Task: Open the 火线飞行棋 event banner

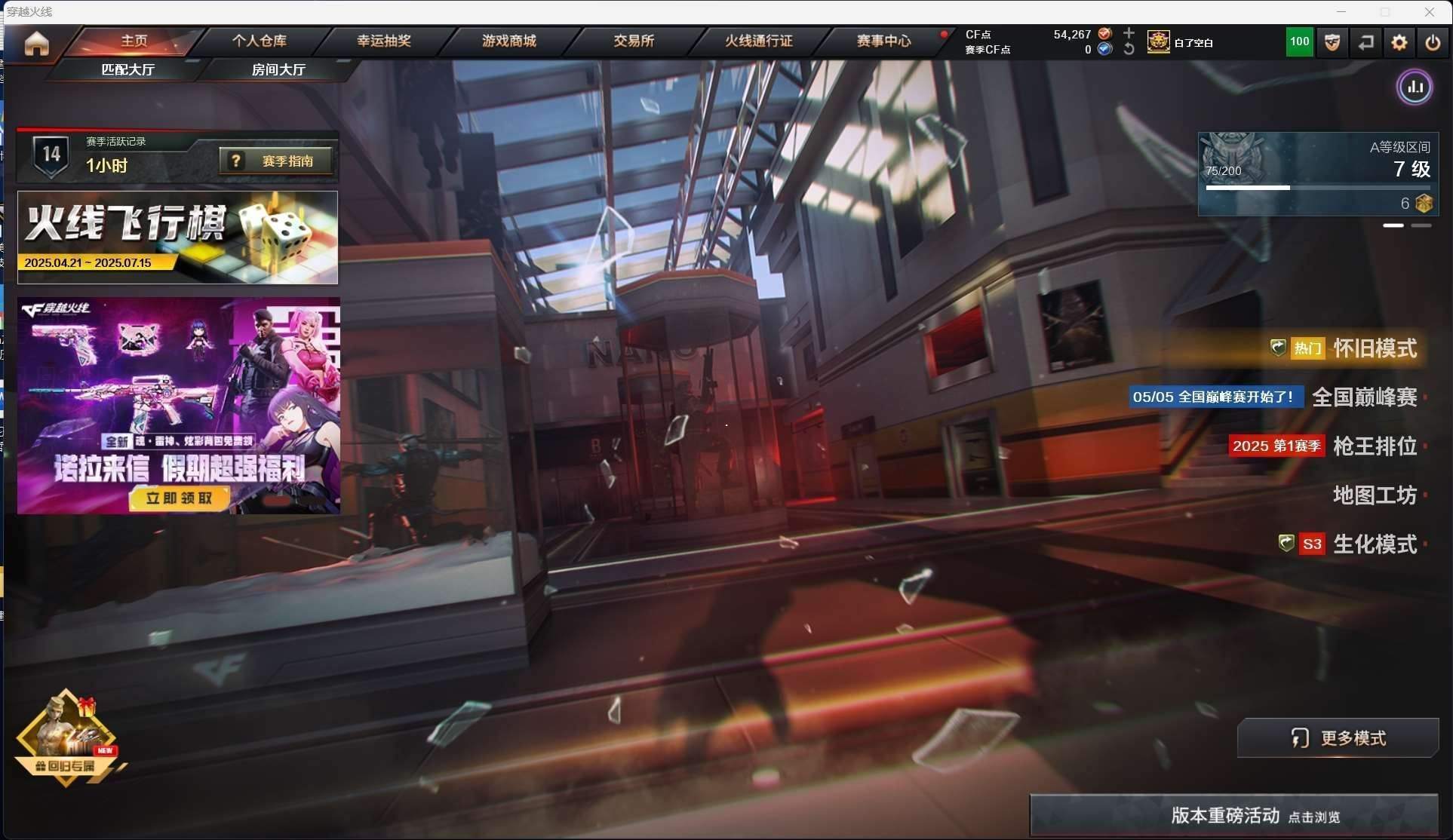Action: pyautogui.click(x=177, y=238)
